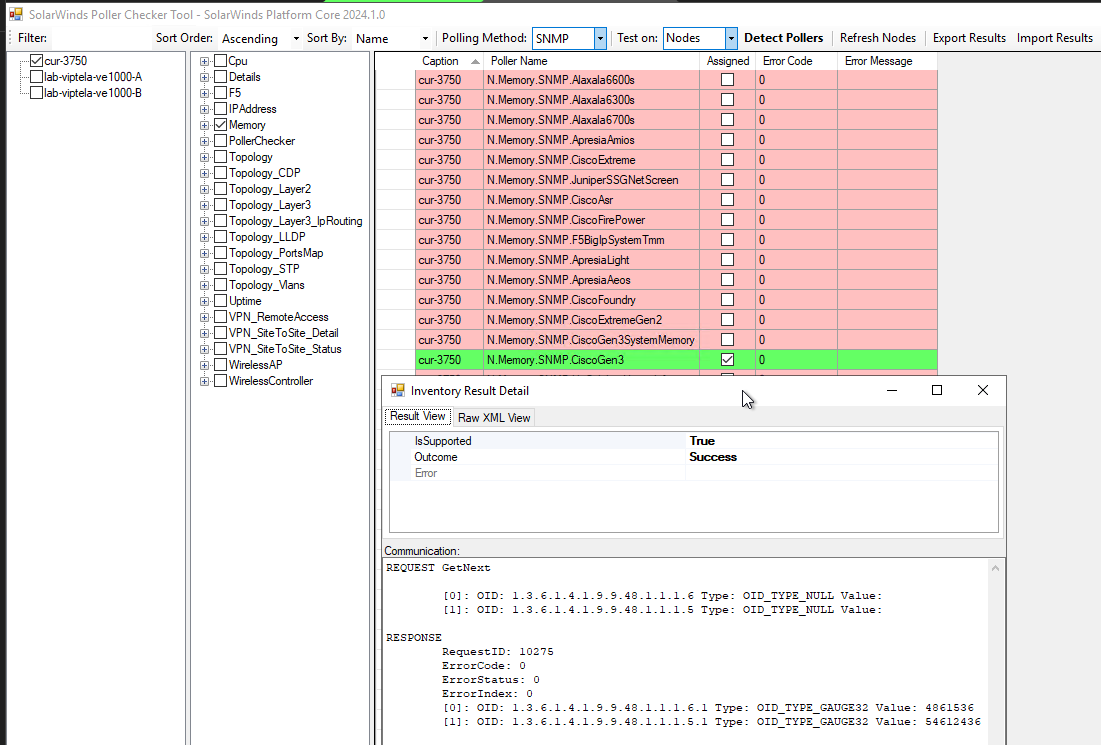Expand the Cpu poller category
The width and height of the screenshot is (1101, 745).
204,60
